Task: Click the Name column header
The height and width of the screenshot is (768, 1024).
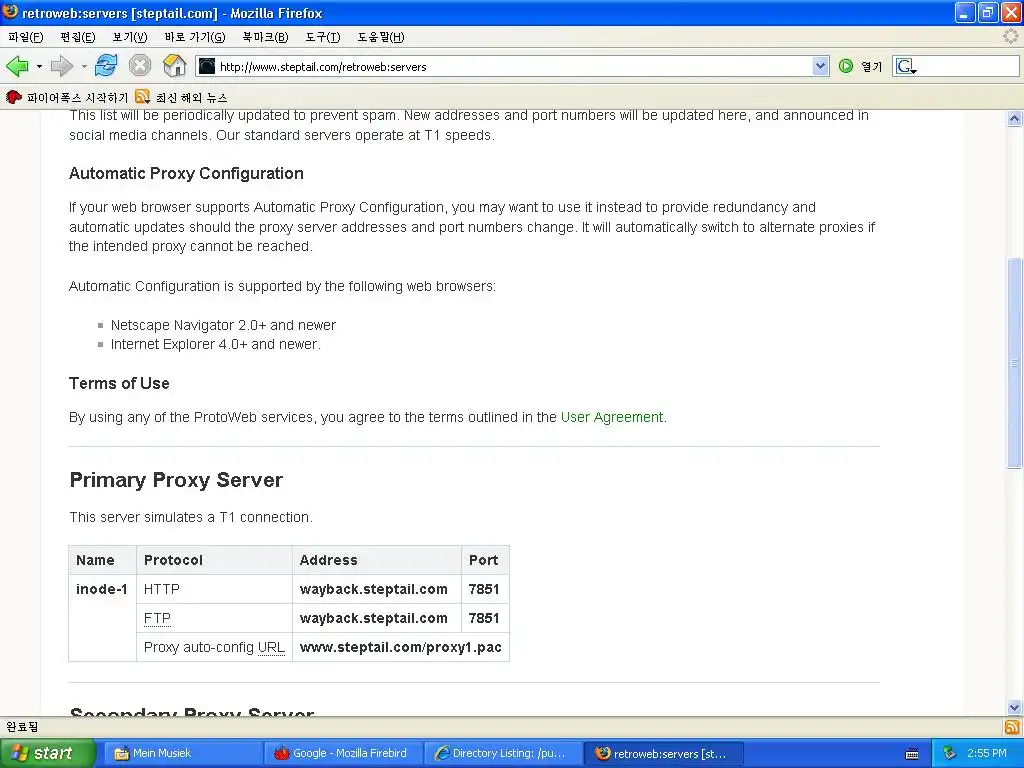Action: pyautogui.click(x=103, y=560)
